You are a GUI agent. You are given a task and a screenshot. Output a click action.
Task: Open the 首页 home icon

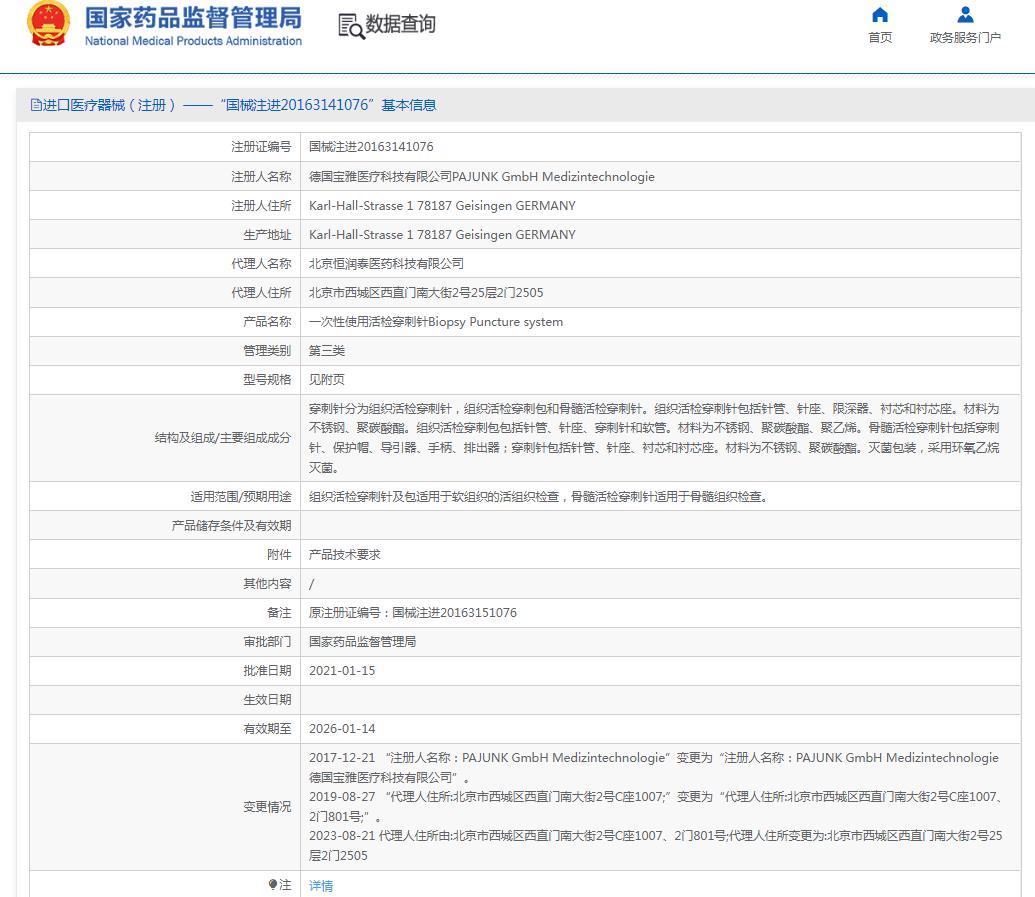pyautogui.click(x=880, y=15)
